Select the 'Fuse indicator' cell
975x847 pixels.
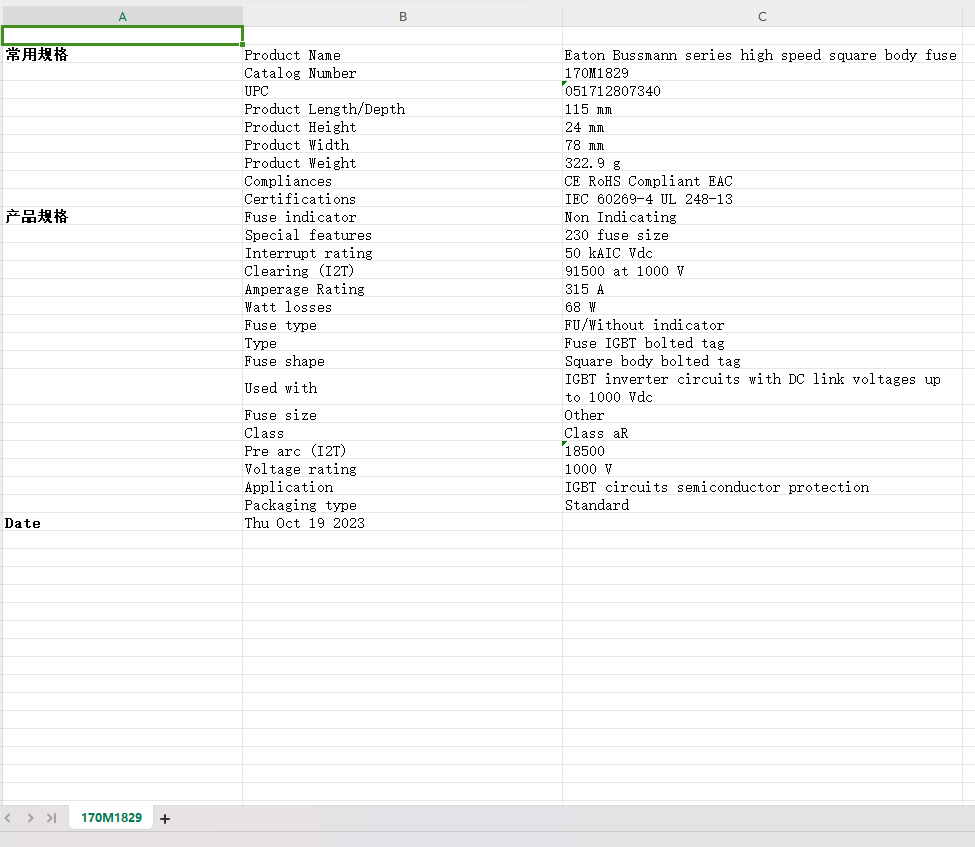(x=402, y=217)
